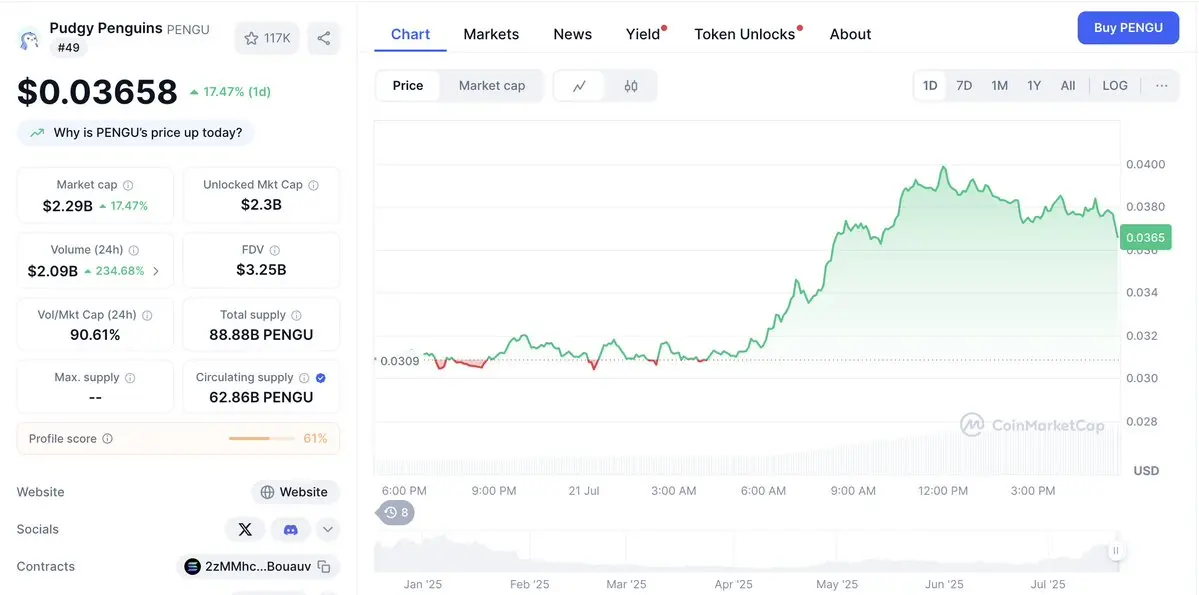Select the All time range
The height and width of the screenshot is (595, 1199).
(1068, 86)
